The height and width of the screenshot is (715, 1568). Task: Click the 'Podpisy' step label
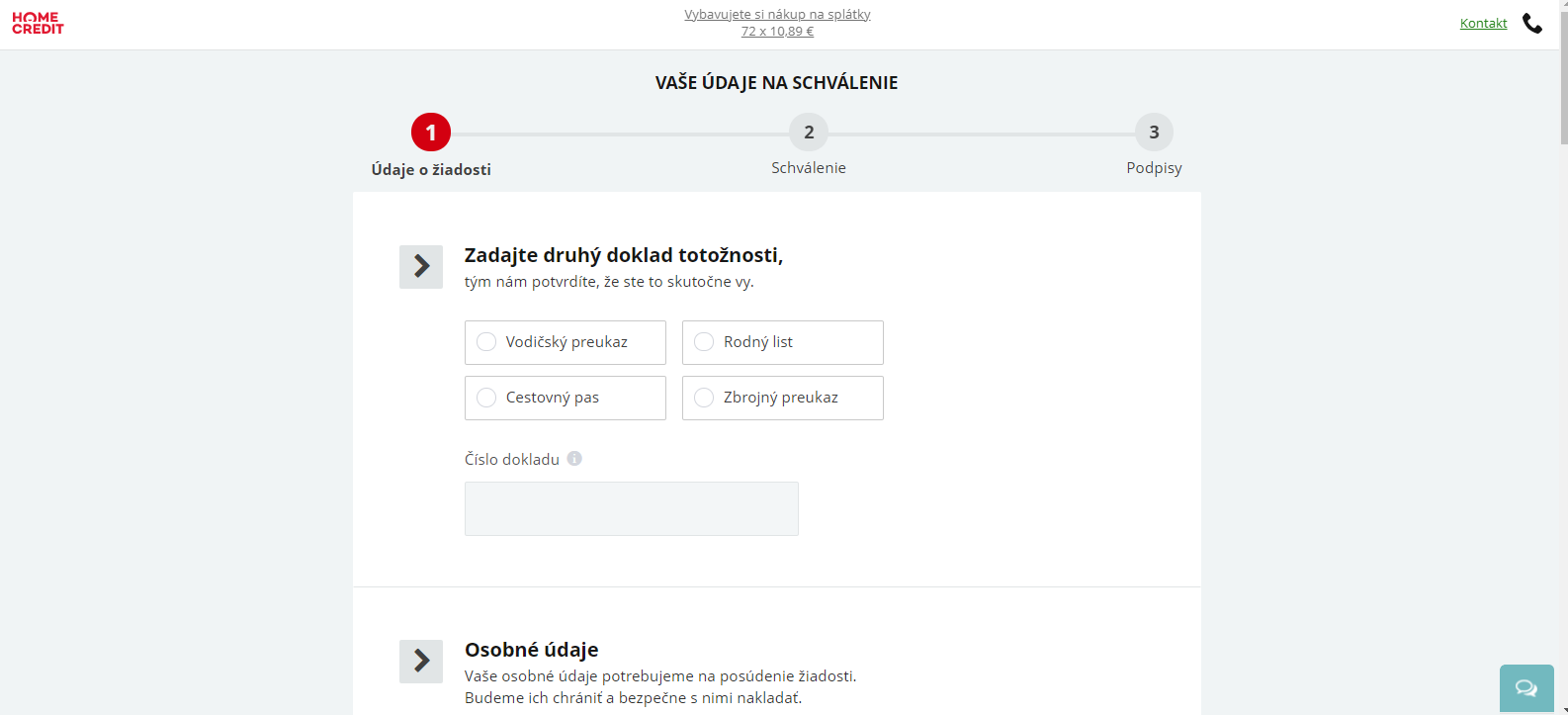1154,168
